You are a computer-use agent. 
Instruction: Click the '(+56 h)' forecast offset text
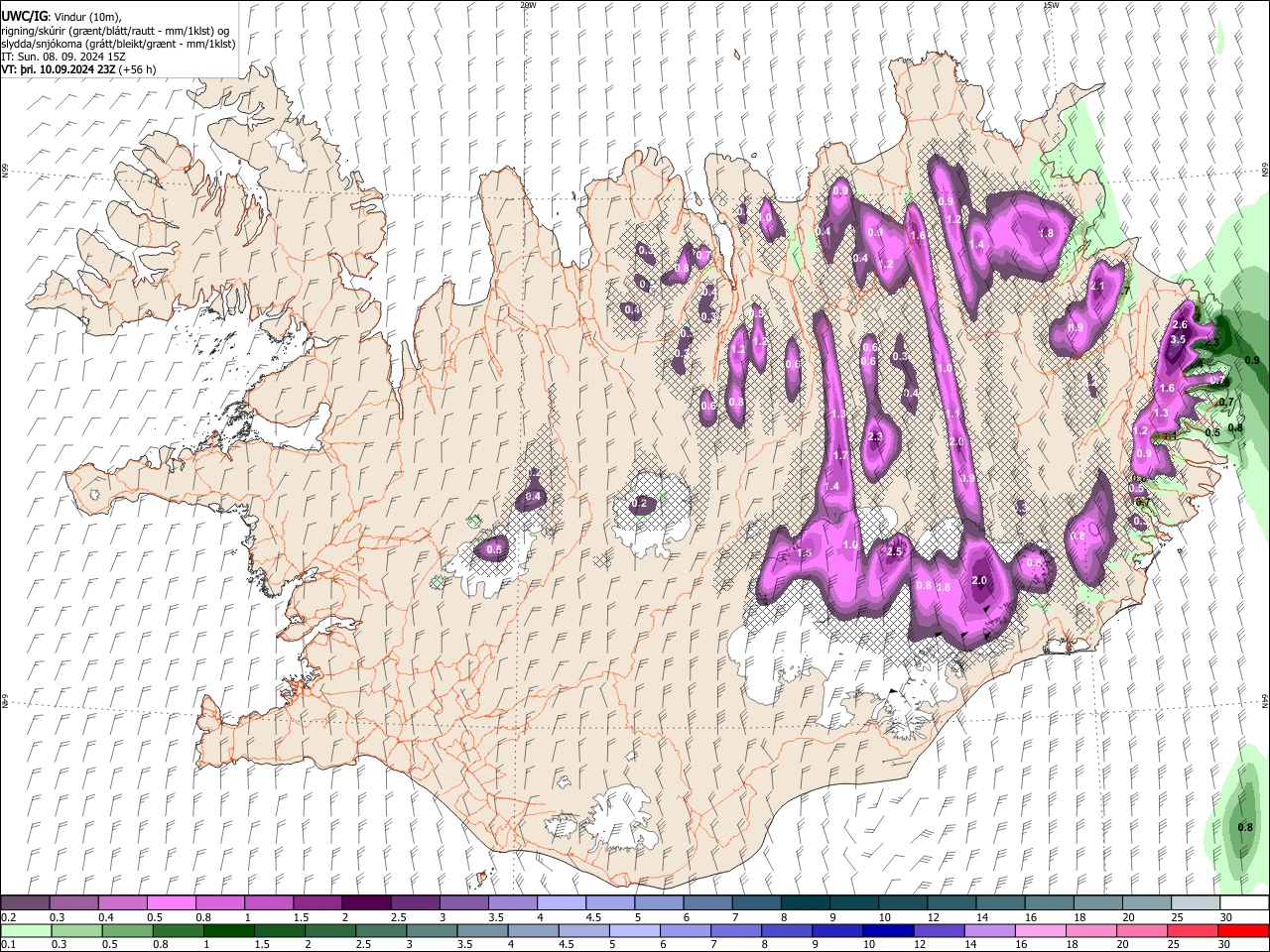(x=139, y=69)
